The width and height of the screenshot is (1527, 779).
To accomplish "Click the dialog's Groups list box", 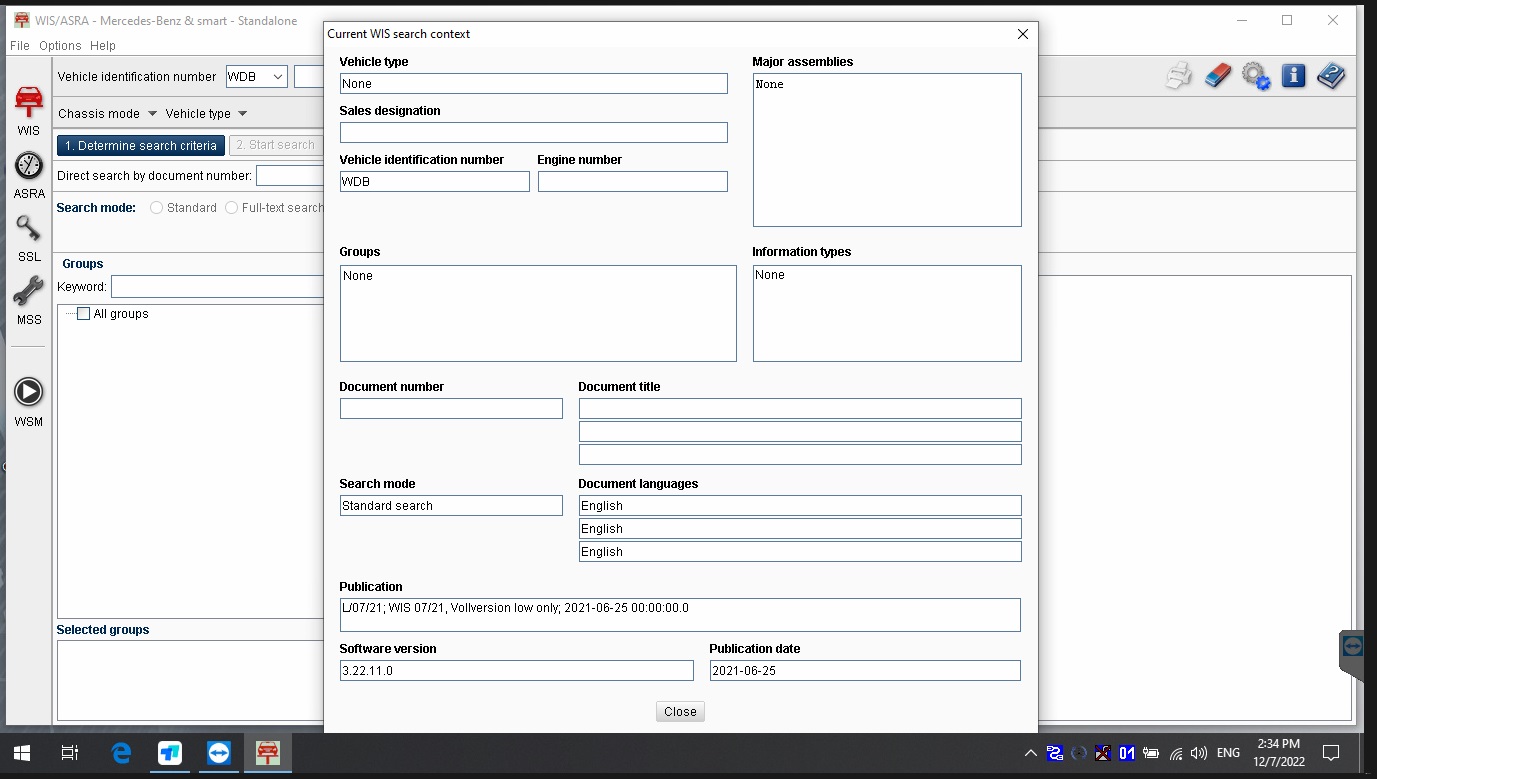I will click(538, 313).
